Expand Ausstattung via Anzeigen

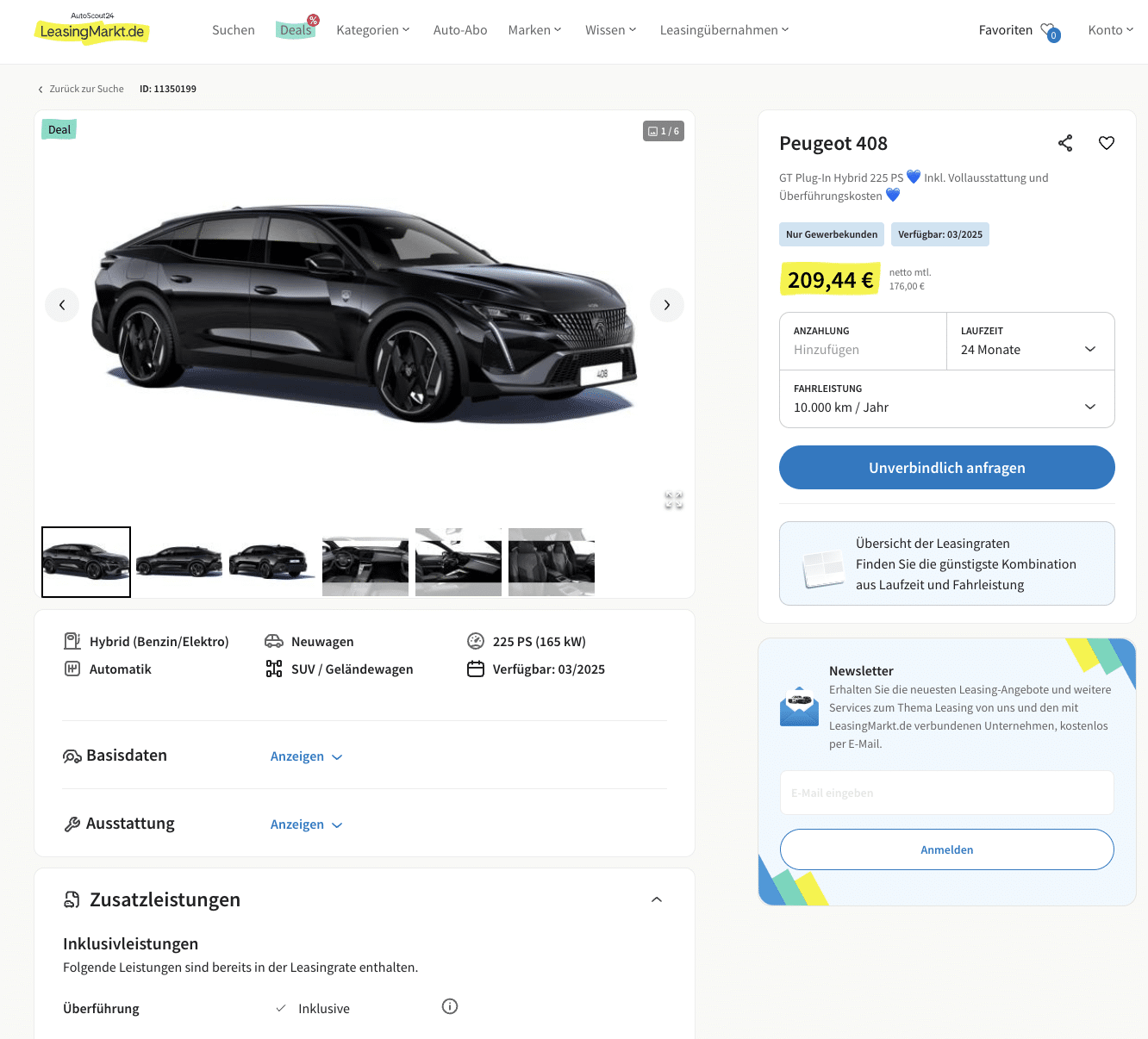(306, 824)
